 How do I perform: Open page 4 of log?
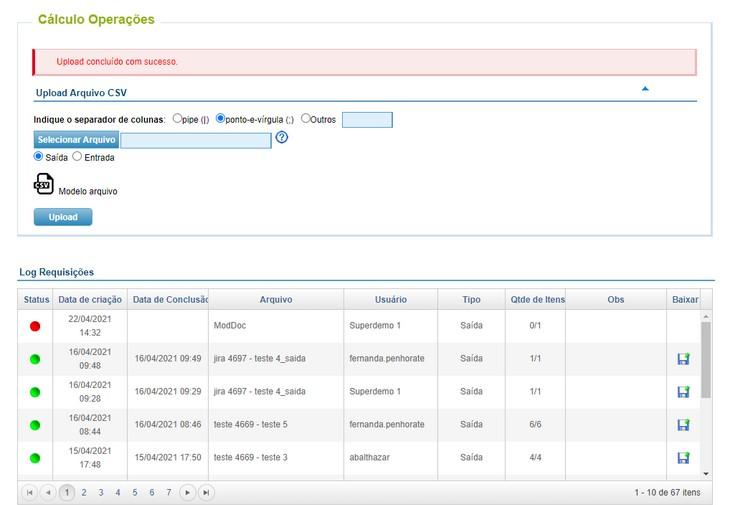point(118,492)
